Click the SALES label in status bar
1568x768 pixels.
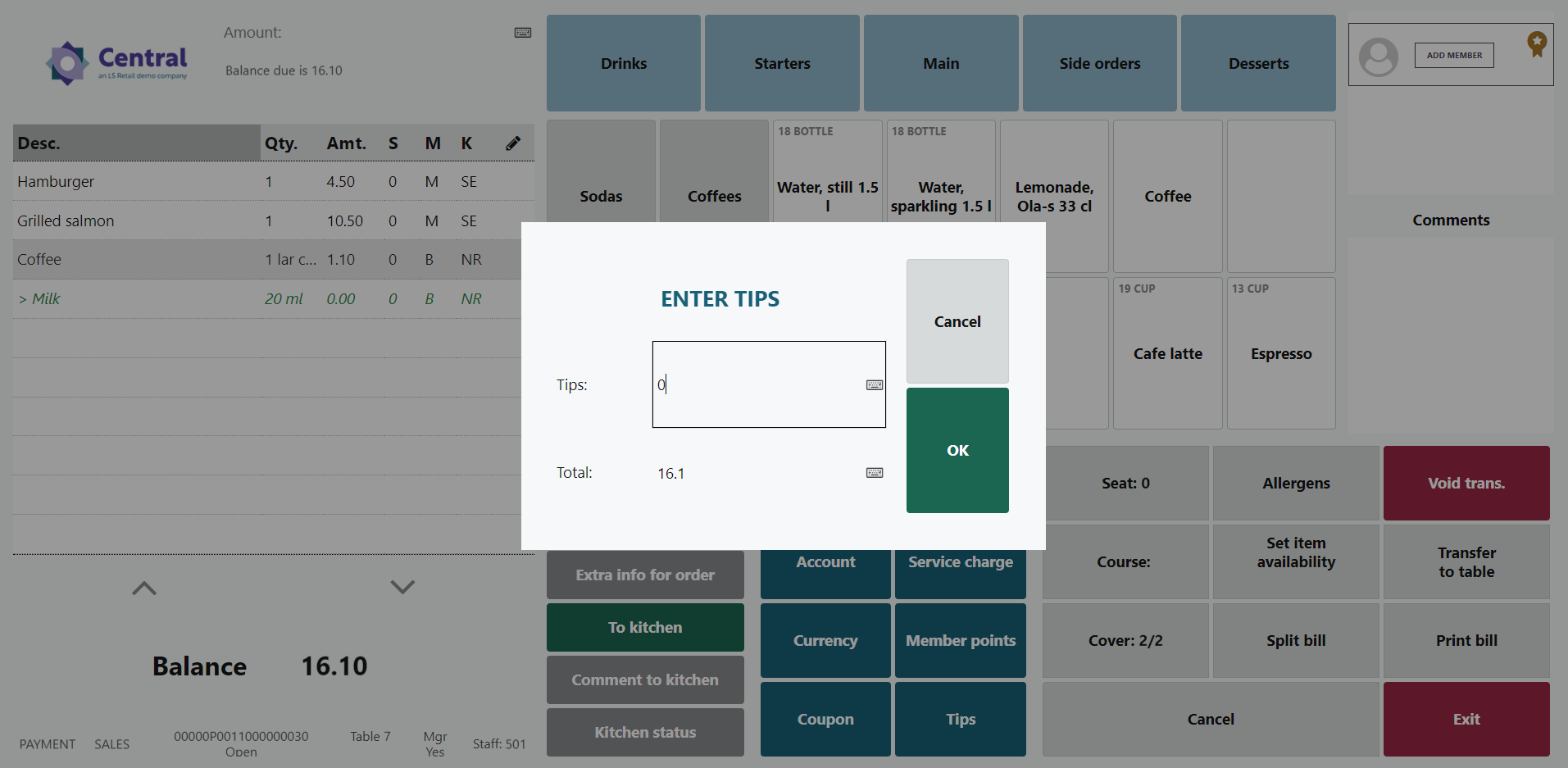(111, 744)
